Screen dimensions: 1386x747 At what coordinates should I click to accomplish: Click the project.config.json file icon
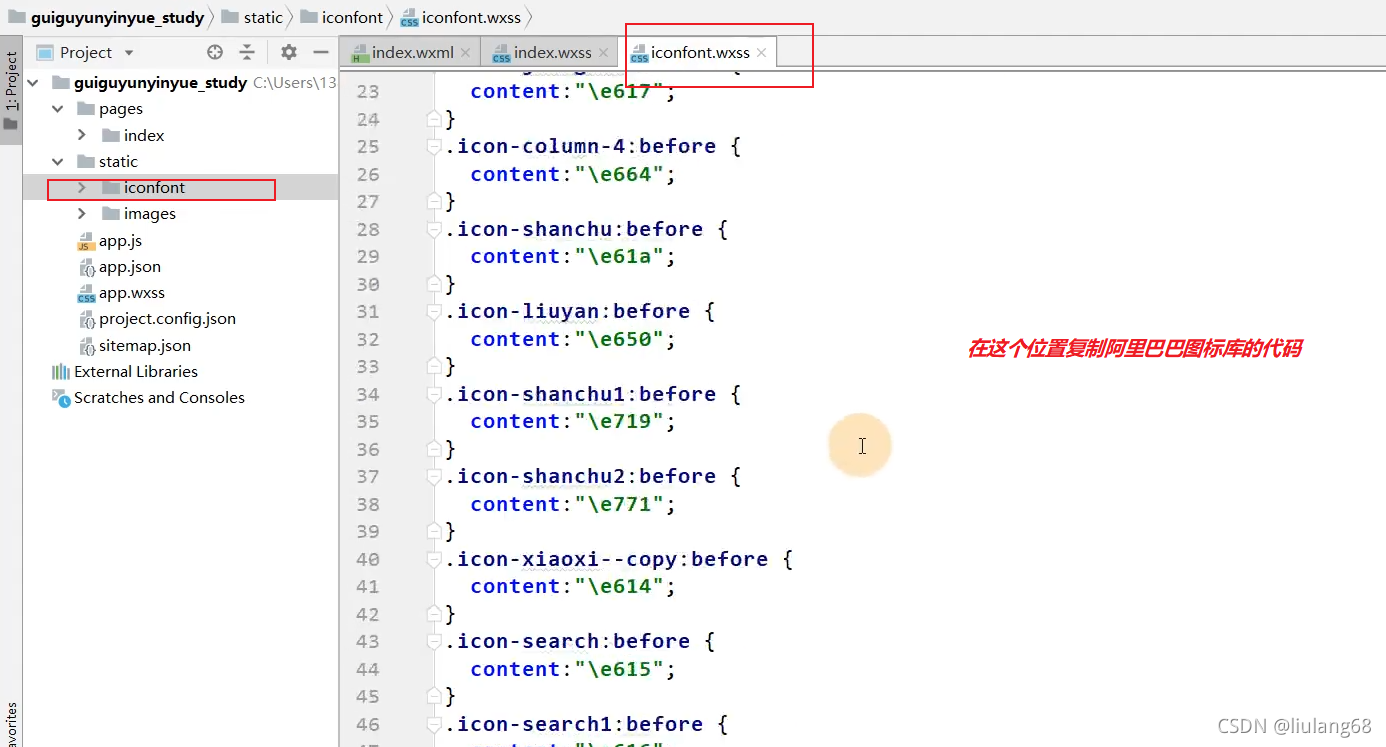pyautogui.click(x=88, y=319)
